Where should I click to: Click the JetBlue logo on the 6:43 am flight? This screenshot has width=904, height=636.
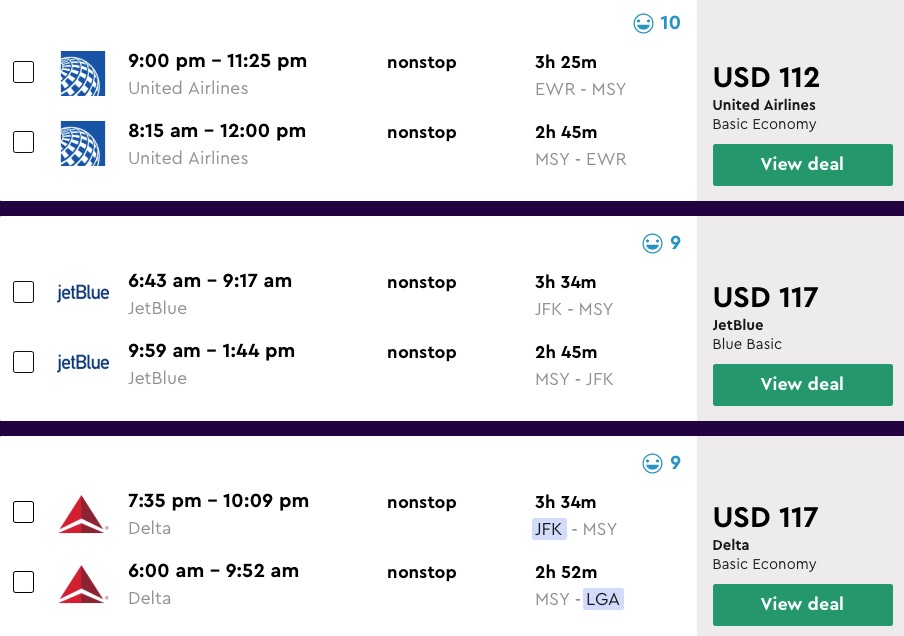(83, 293)
